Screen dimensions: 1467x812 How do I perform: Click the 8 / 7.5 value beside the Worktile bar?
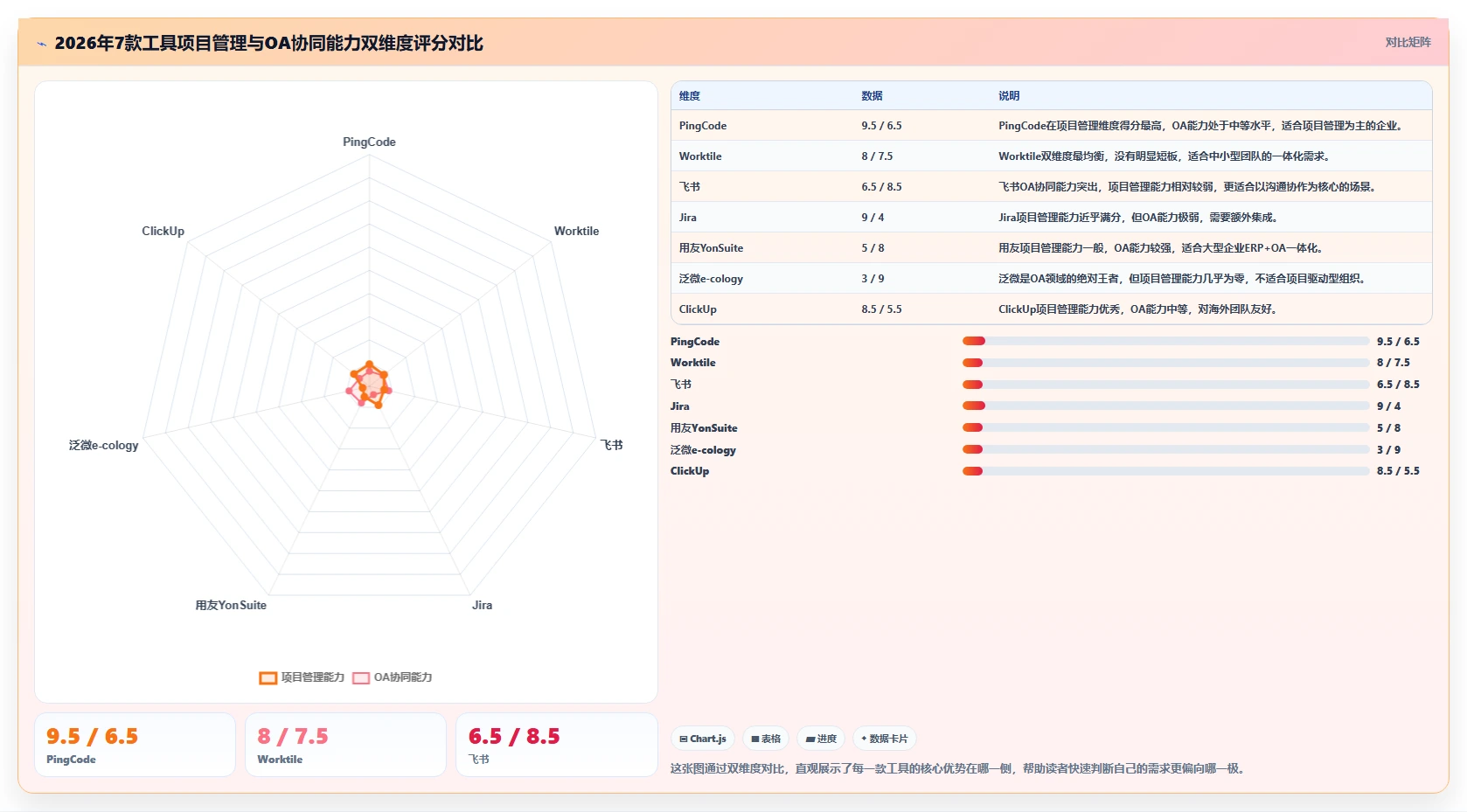tap(1393, 363)
